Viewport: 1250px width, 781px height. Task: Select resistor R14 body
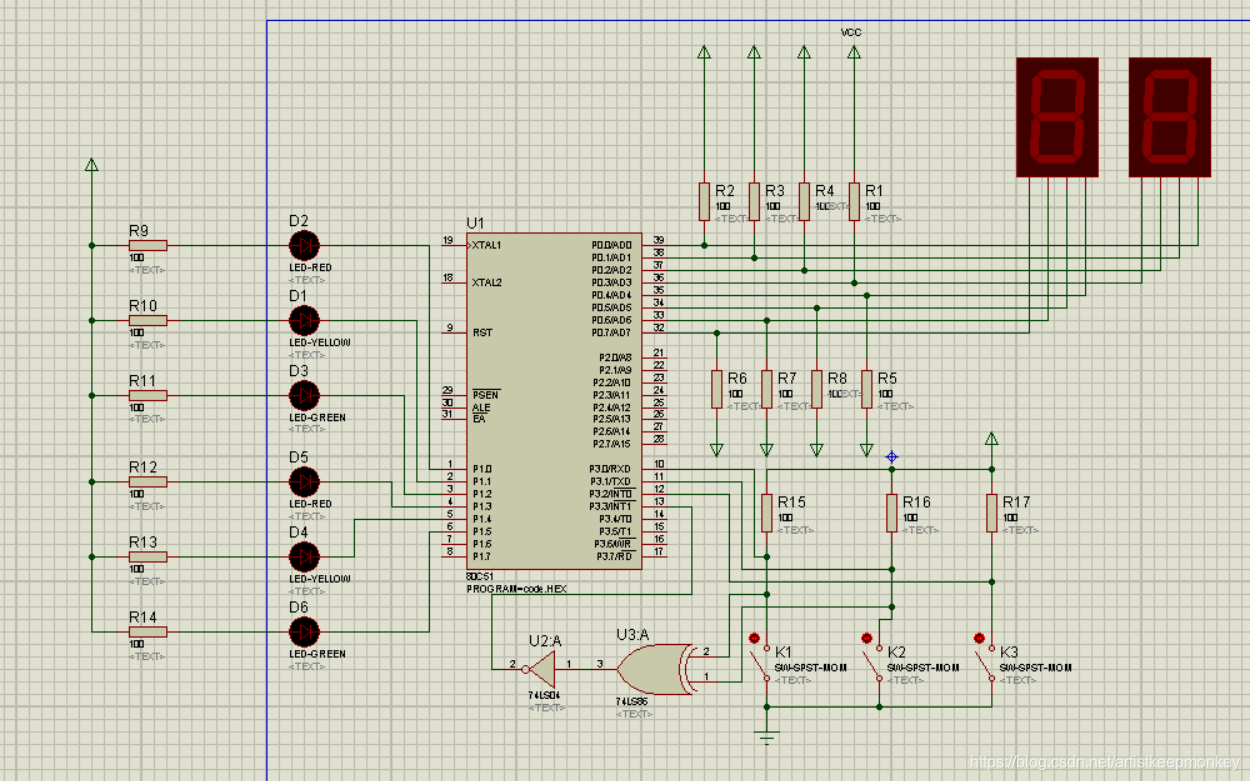coord(148,631)
